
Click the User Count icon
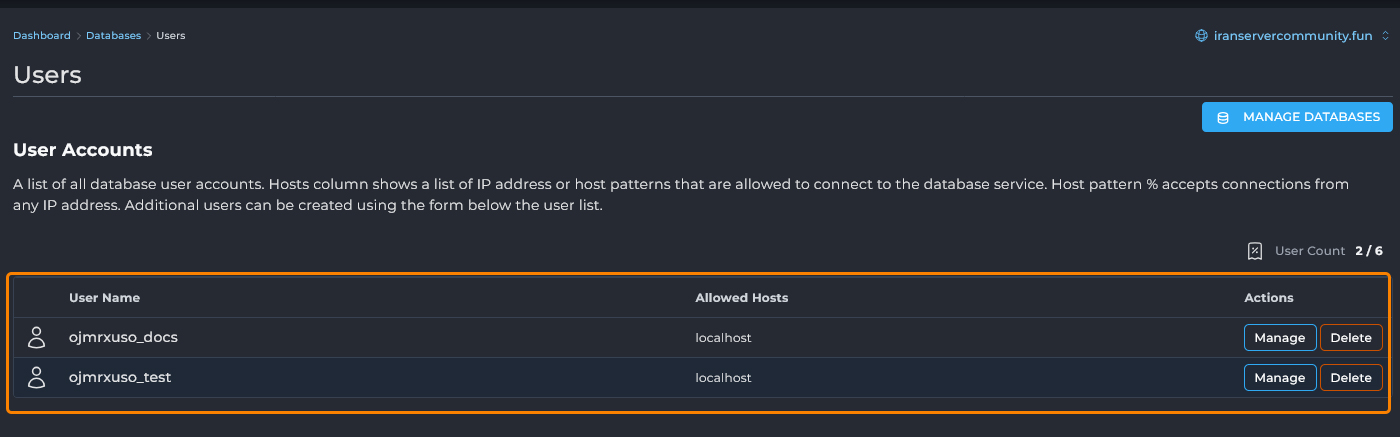click(x=1255, y=251)
